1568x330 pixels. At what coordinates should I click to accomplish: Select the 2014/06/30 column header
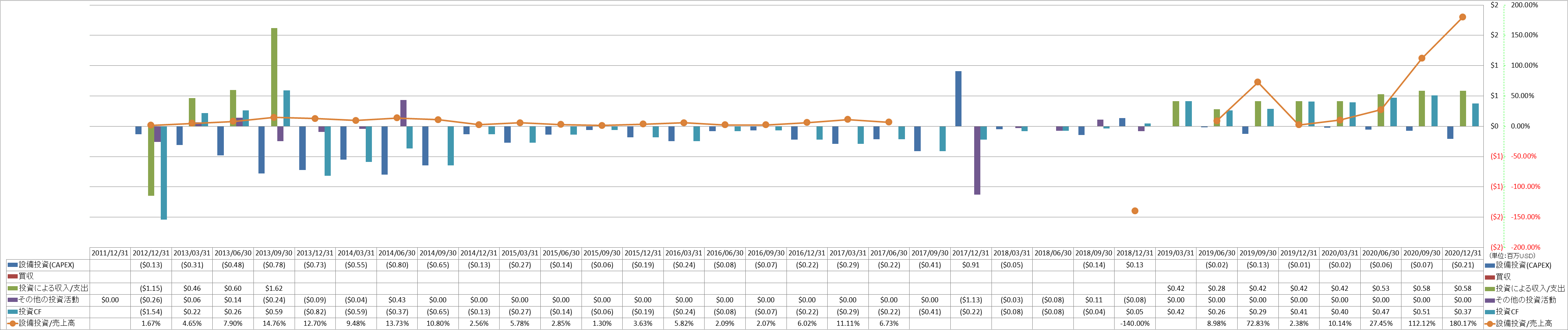click(397, 253)
